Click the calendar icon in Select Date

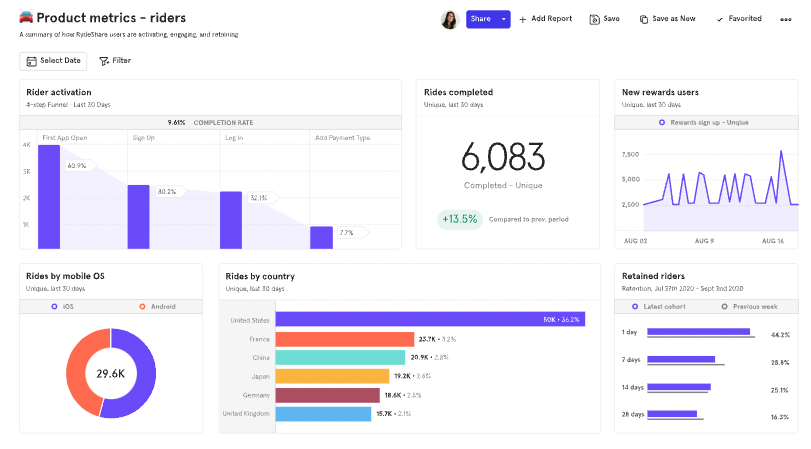[31, 61]
